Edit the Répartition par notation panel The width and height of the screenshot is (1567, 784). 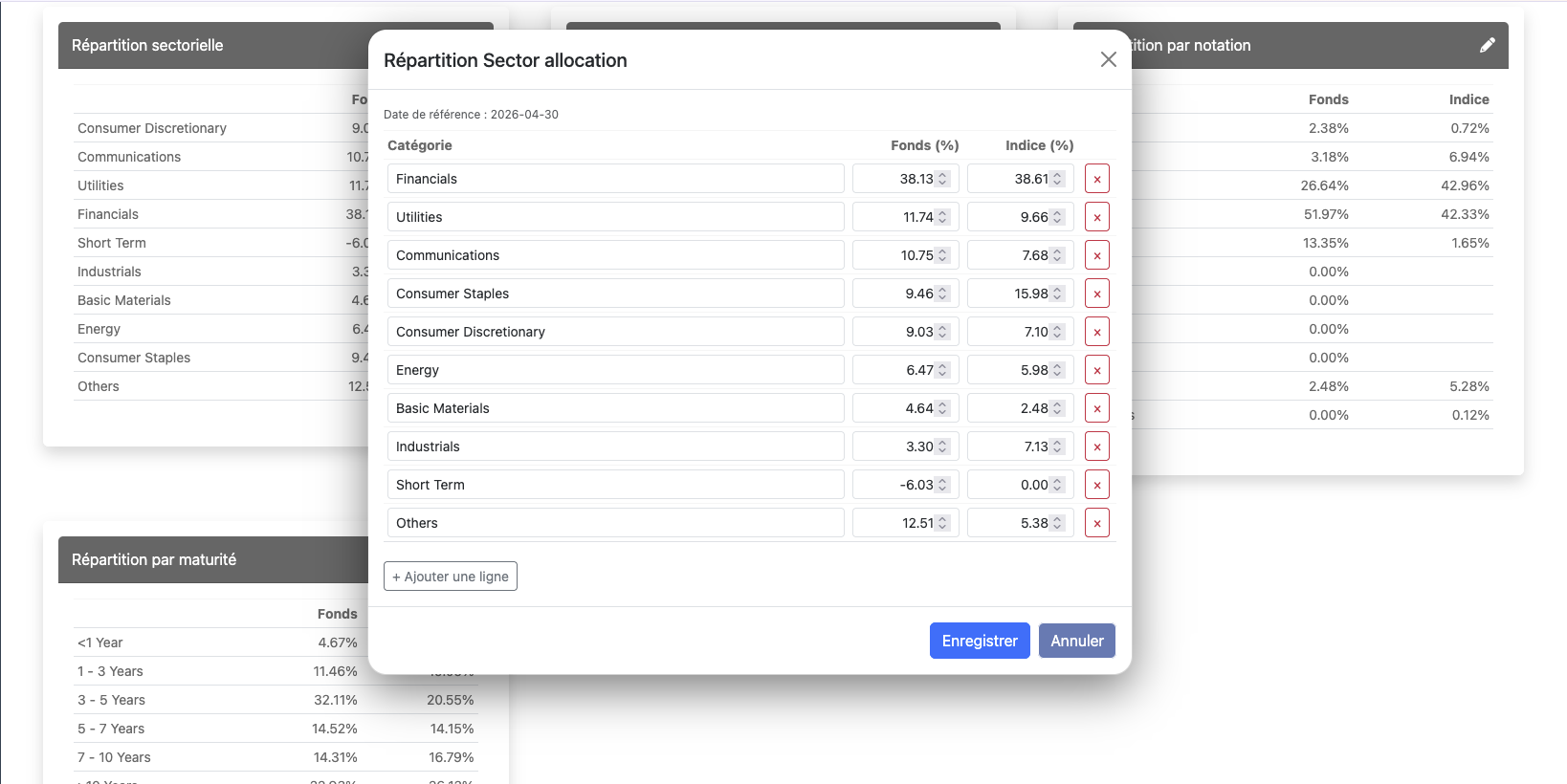coord(1487,45)
